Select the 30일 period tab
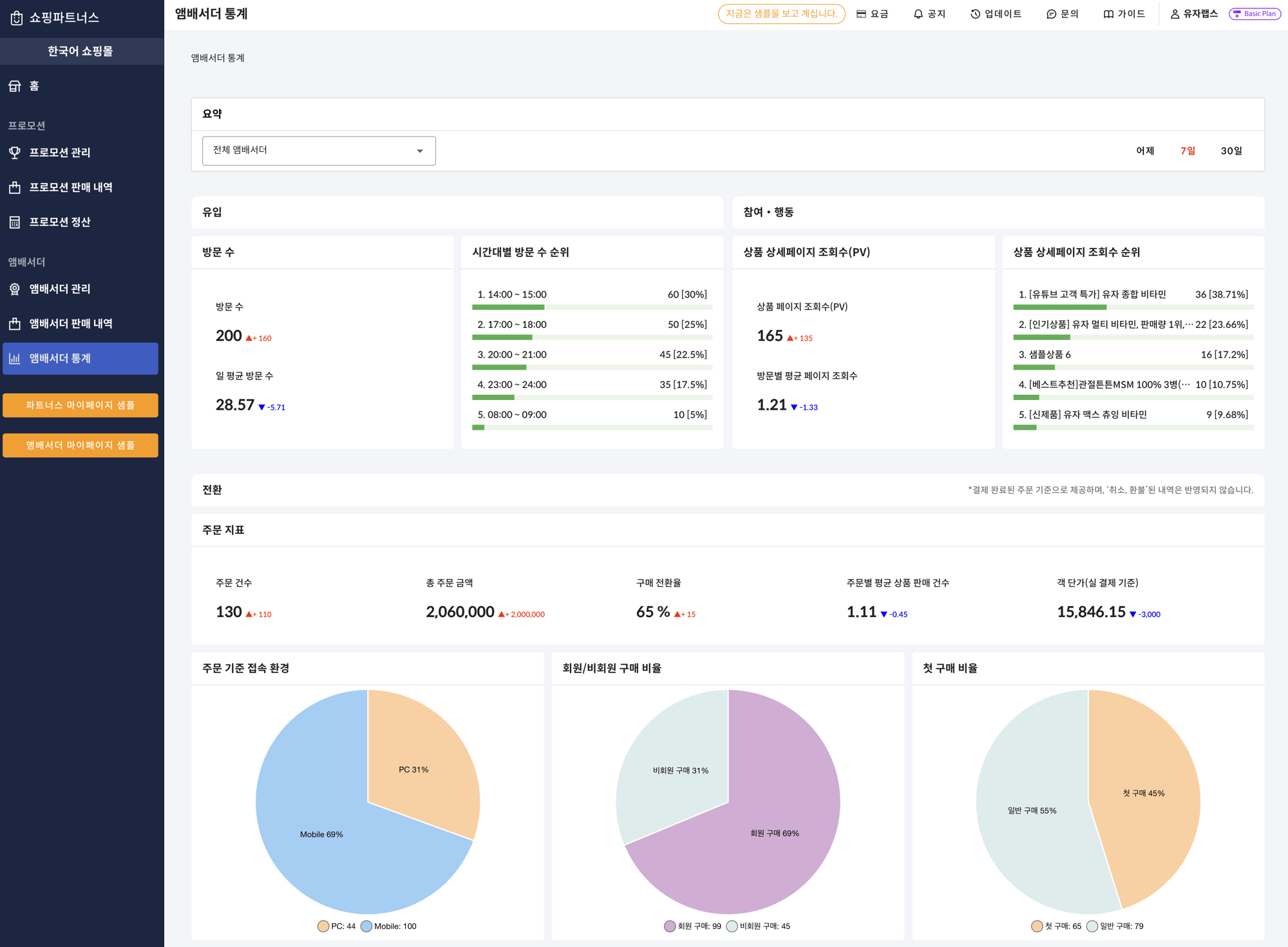 (x=1231, y=151)
